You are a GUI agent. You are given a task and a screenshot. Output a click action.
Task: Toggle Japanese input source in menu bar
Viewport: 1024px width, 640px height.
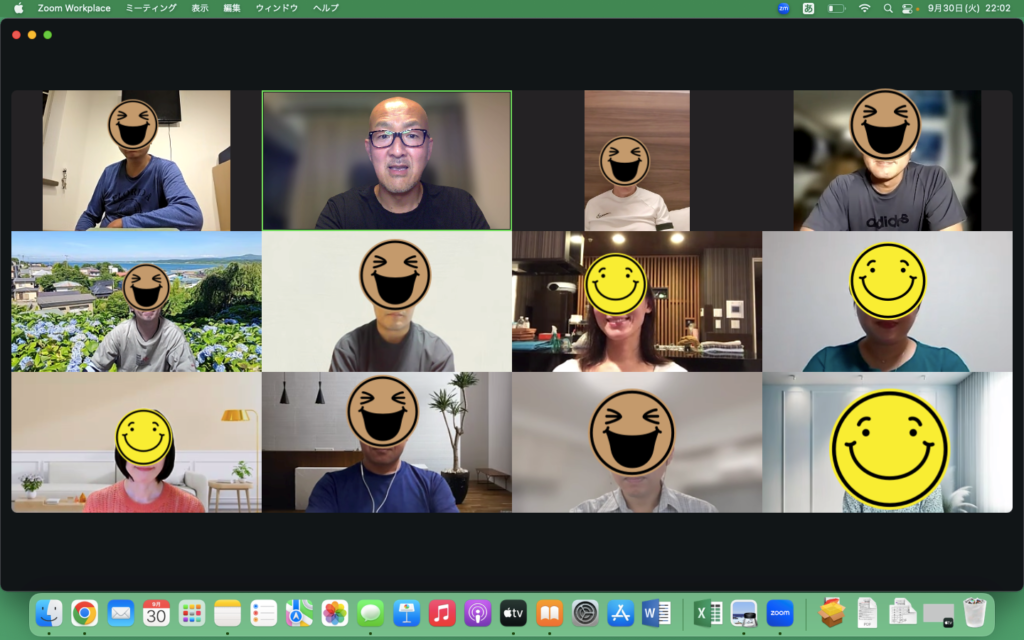pos(808,8)
